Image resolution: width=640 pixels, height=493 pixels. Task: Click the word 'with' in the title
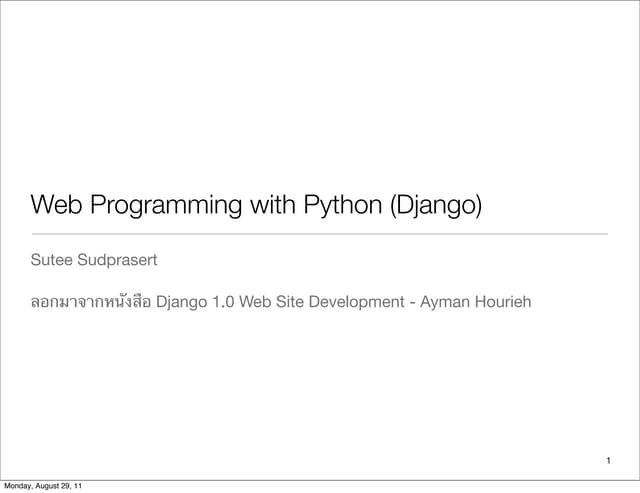click(270, 205)
